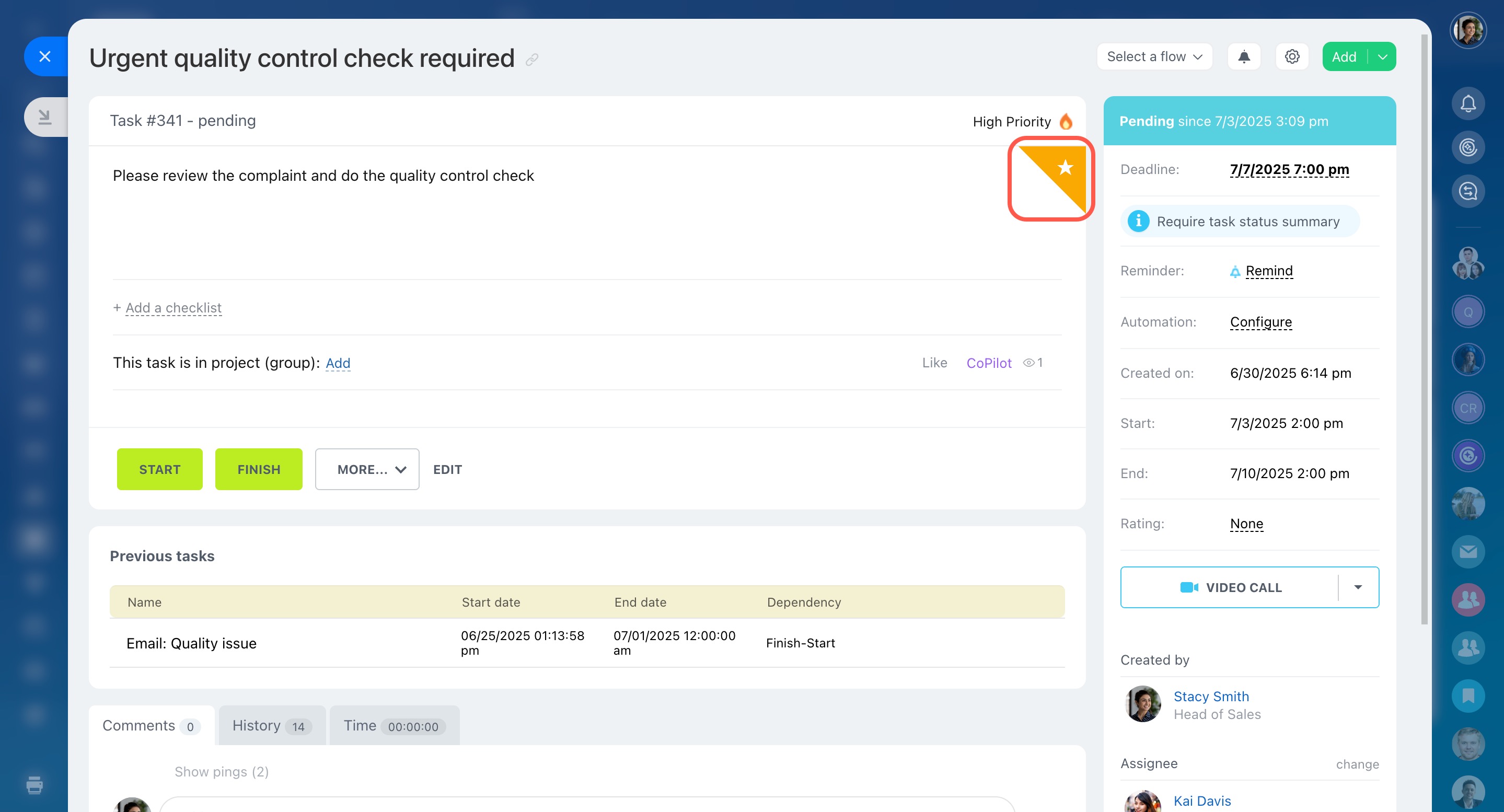1504x812 pixels.
Task: Click EDIT to edit the task
Action: (x=447, y=469)
